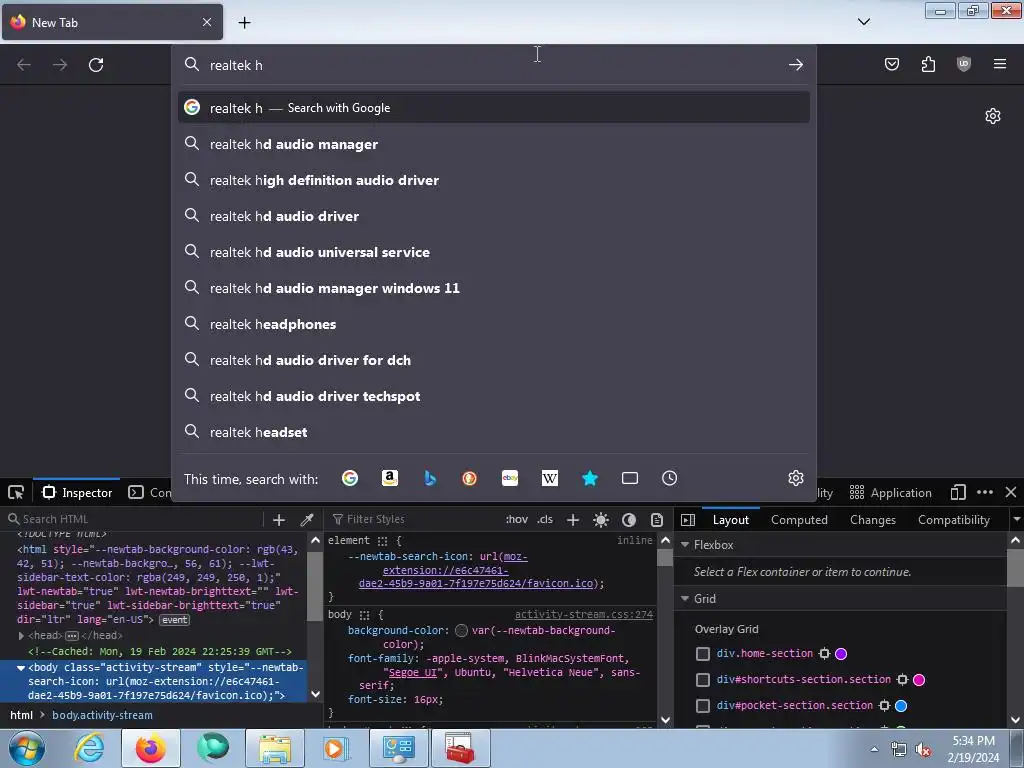Open sidebar tabs overflow dropdown arrow

click(x=1016, y=520)
